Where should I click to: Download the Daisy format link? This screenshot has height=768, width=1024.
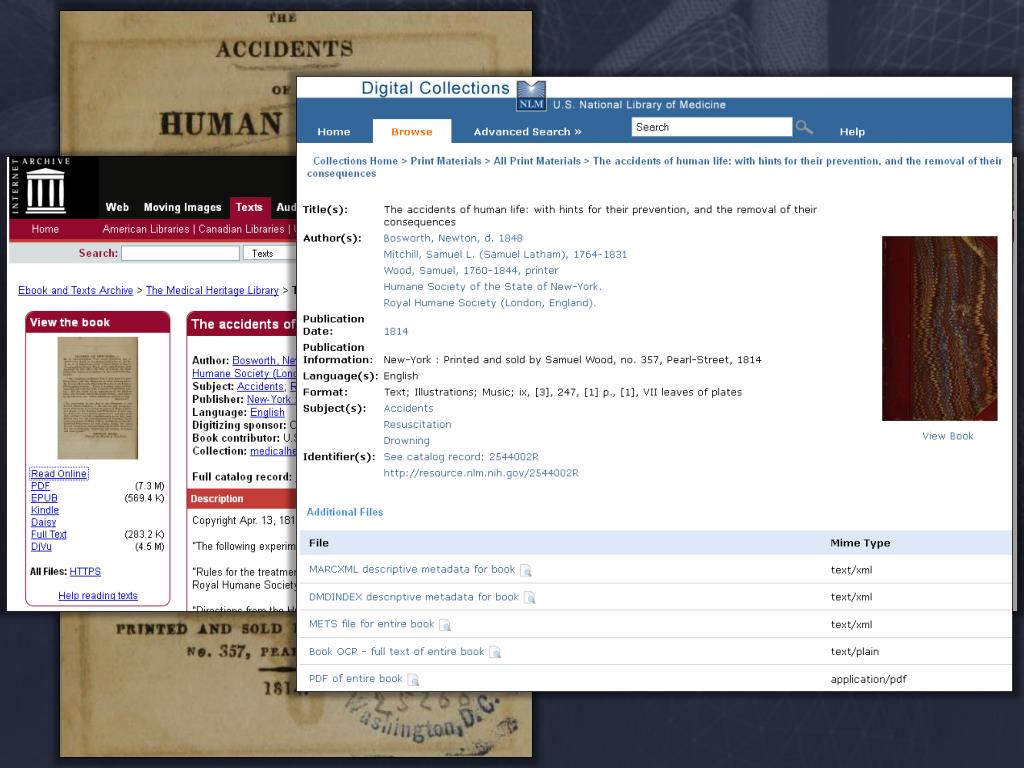click(44, 522)
